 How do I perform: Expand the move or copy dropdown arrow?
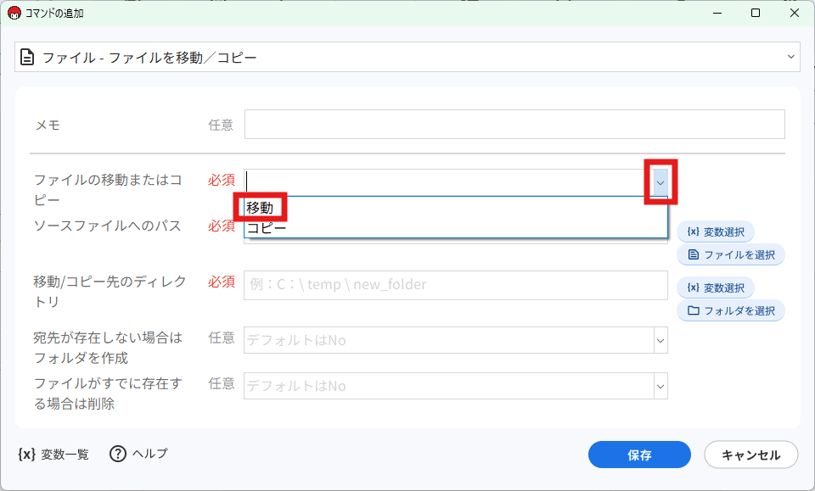[661, 183]
